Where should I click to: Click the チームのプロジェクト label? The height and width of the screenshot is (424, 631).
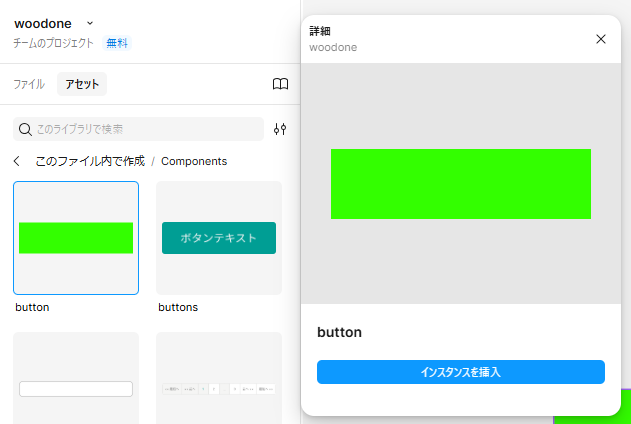click(54, 43)
